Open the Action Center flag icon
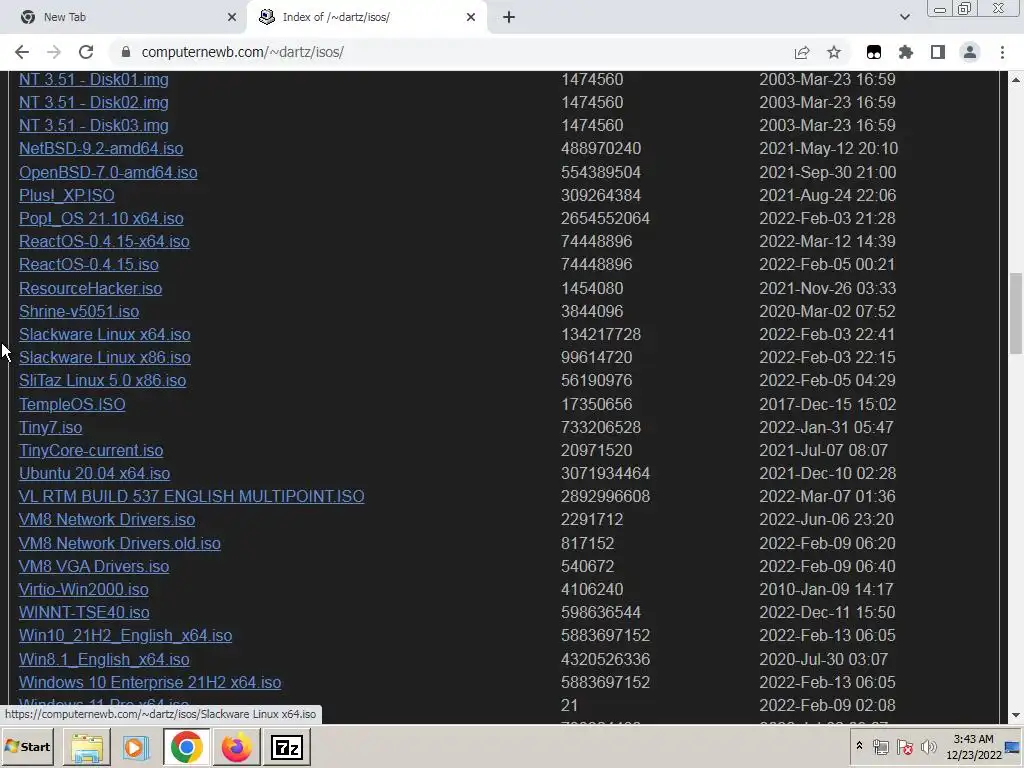Viewport: 1024px width, 768px height. tap(904, 747)
